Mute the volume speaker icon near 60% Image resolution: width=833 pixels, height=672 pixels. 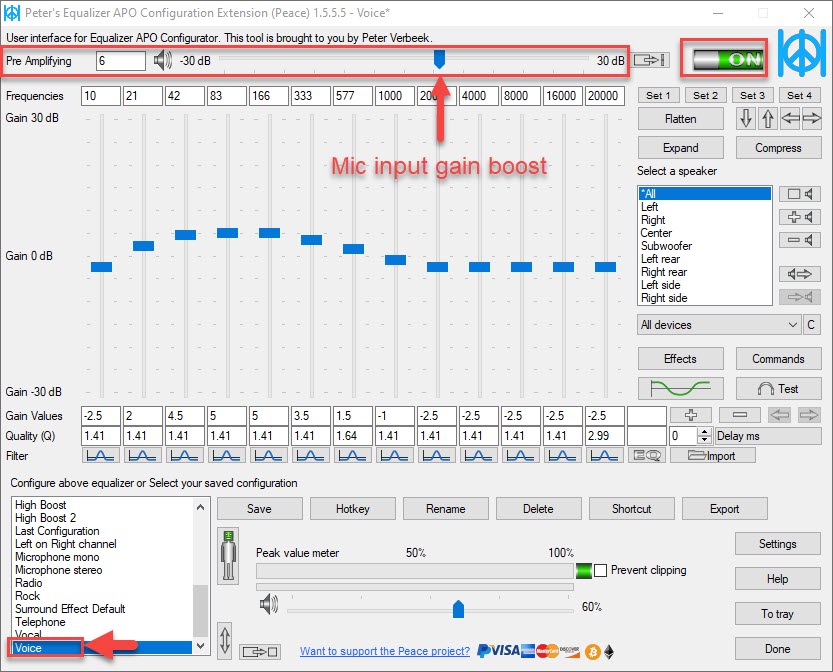pos(268,605)
